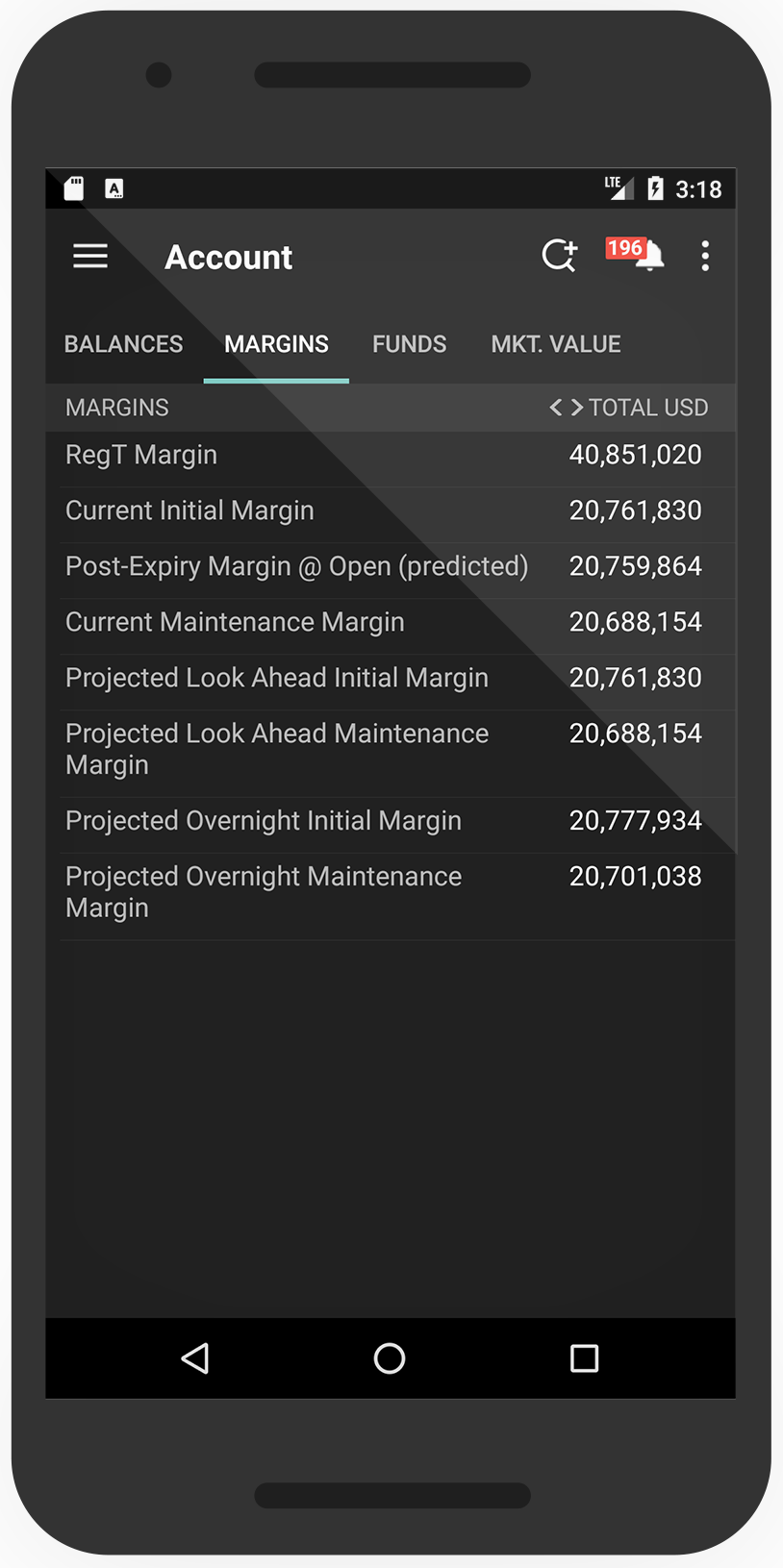Switch to the MKT. VALUE tab
Viewport: 783px width, 1568px height.
pyautogui.click(x=555, y=343)
